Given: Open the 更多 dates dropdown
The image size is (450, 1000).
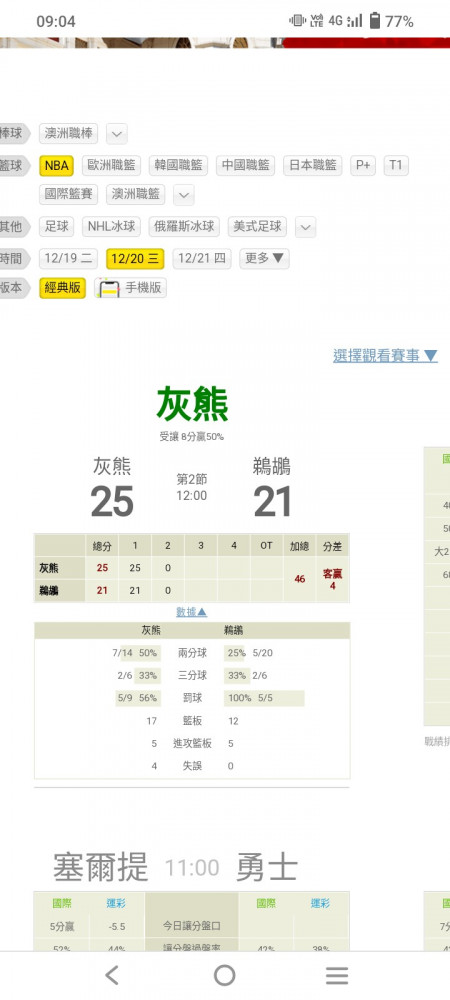Looking at the screenshot, I should 265,258.
